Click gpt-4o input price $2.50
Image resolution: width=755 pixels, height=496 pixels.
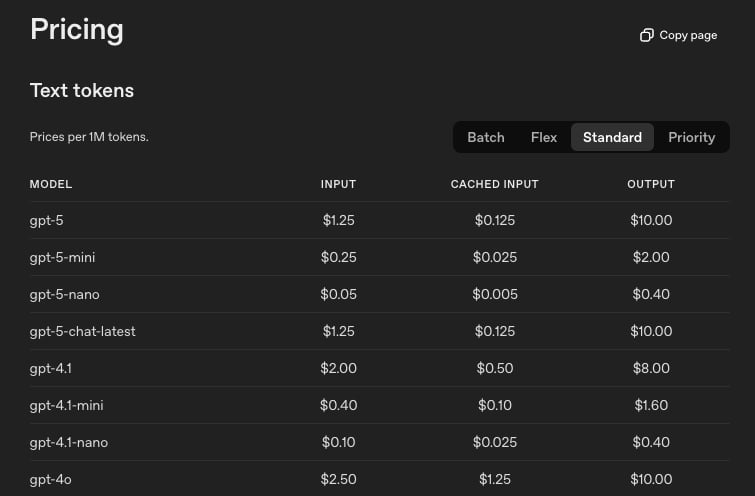pos(338,480)
